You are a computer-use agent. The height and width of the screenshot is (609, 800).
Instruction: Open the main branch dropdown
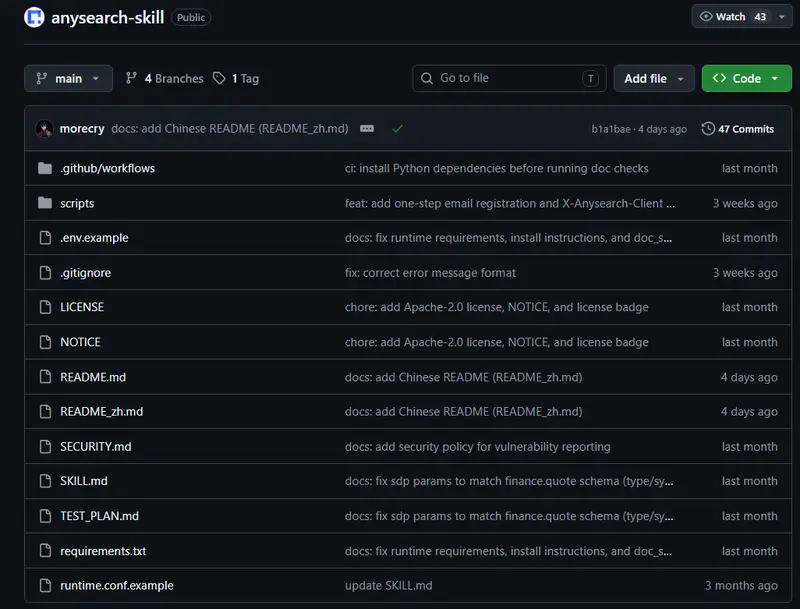68,78
